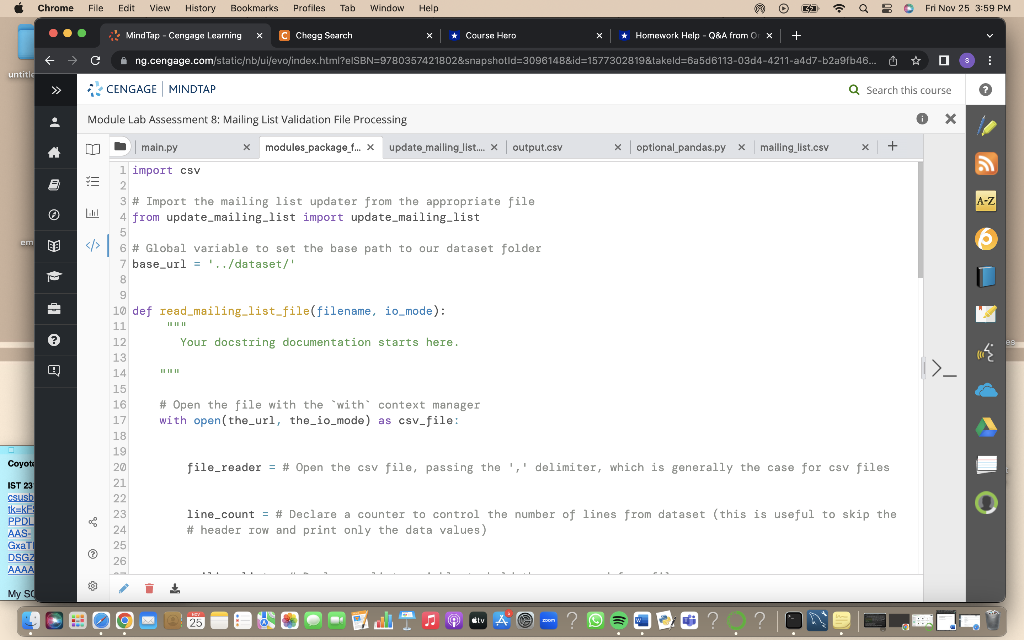Click the info icon on the assessment header
This screenshot has width=1024, height=640.
921,118
